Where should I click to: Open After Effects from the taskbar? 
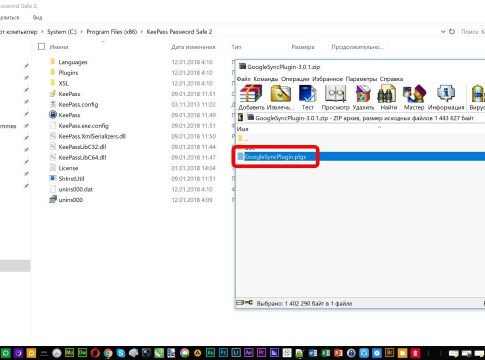point(249,353)
